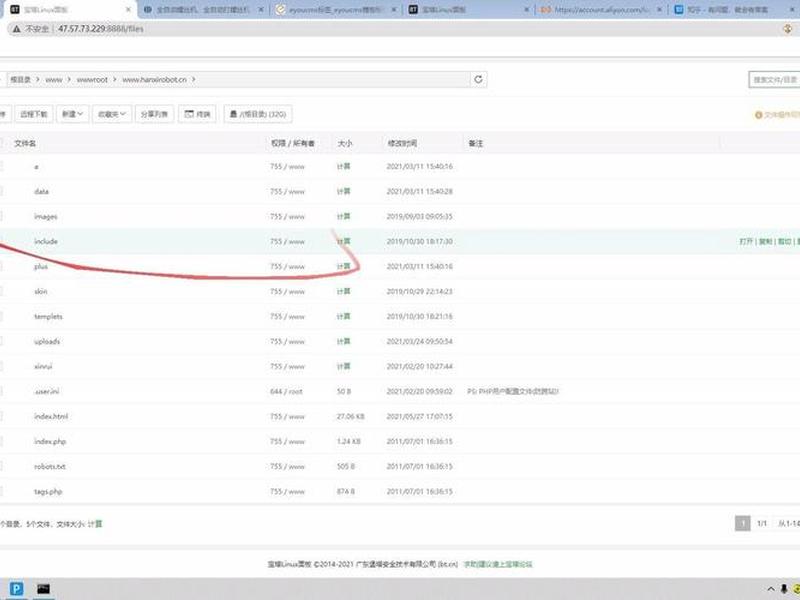The image size is (800, 600).
Task: Open the 终端 terminal button
Action: [197, 114]
